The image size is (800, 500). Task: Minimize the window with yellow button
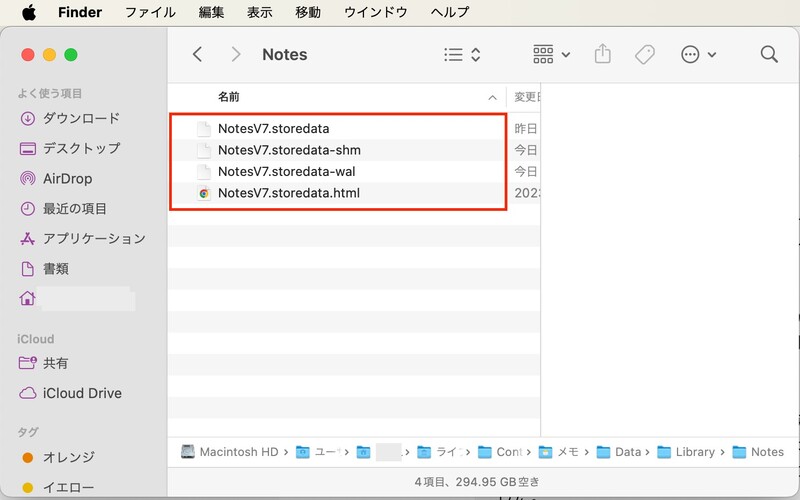click(49, 55)
